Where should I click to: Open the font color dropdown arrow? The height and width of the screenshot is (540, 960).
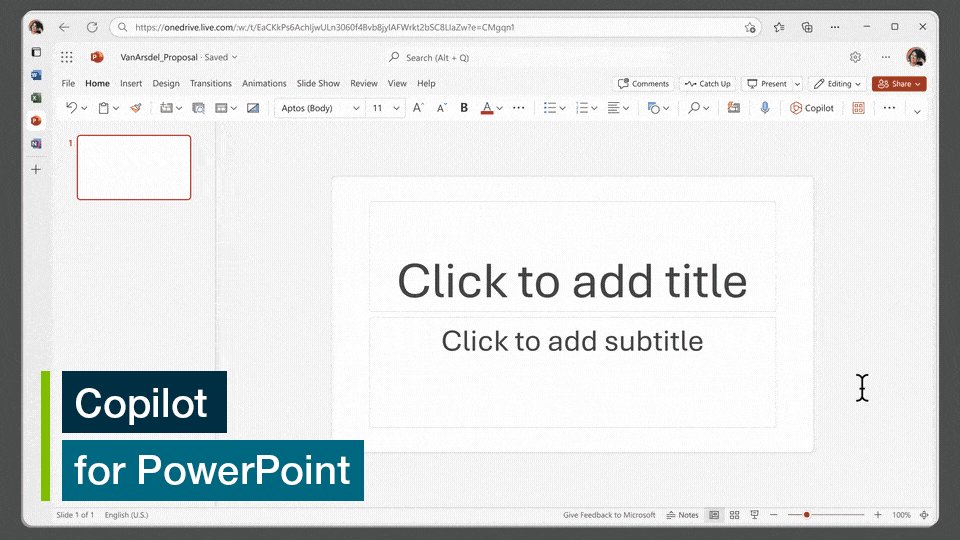click(x=500, y=108)
